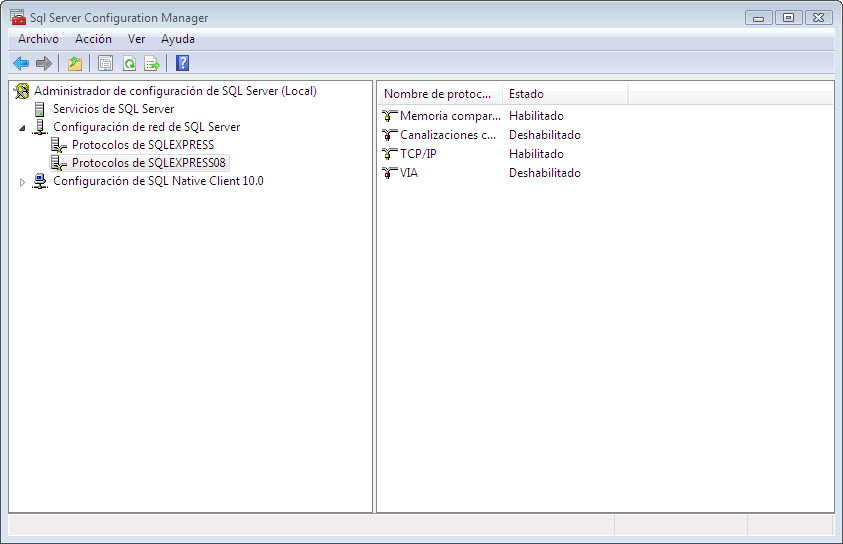Click the Memoria compartida protocol icon
The height and width of the screenshot is (544, 843).
(389, 116)
